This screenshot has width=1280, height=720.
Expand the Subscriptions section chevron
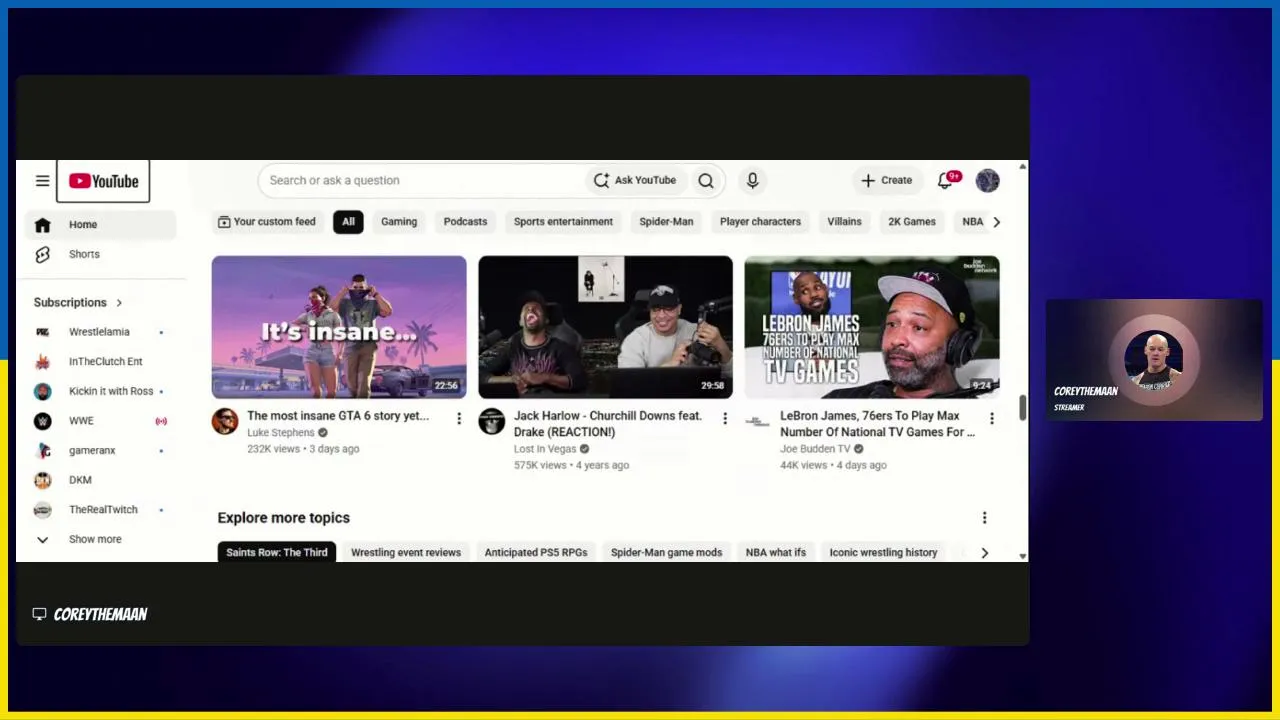click(119, 303)
